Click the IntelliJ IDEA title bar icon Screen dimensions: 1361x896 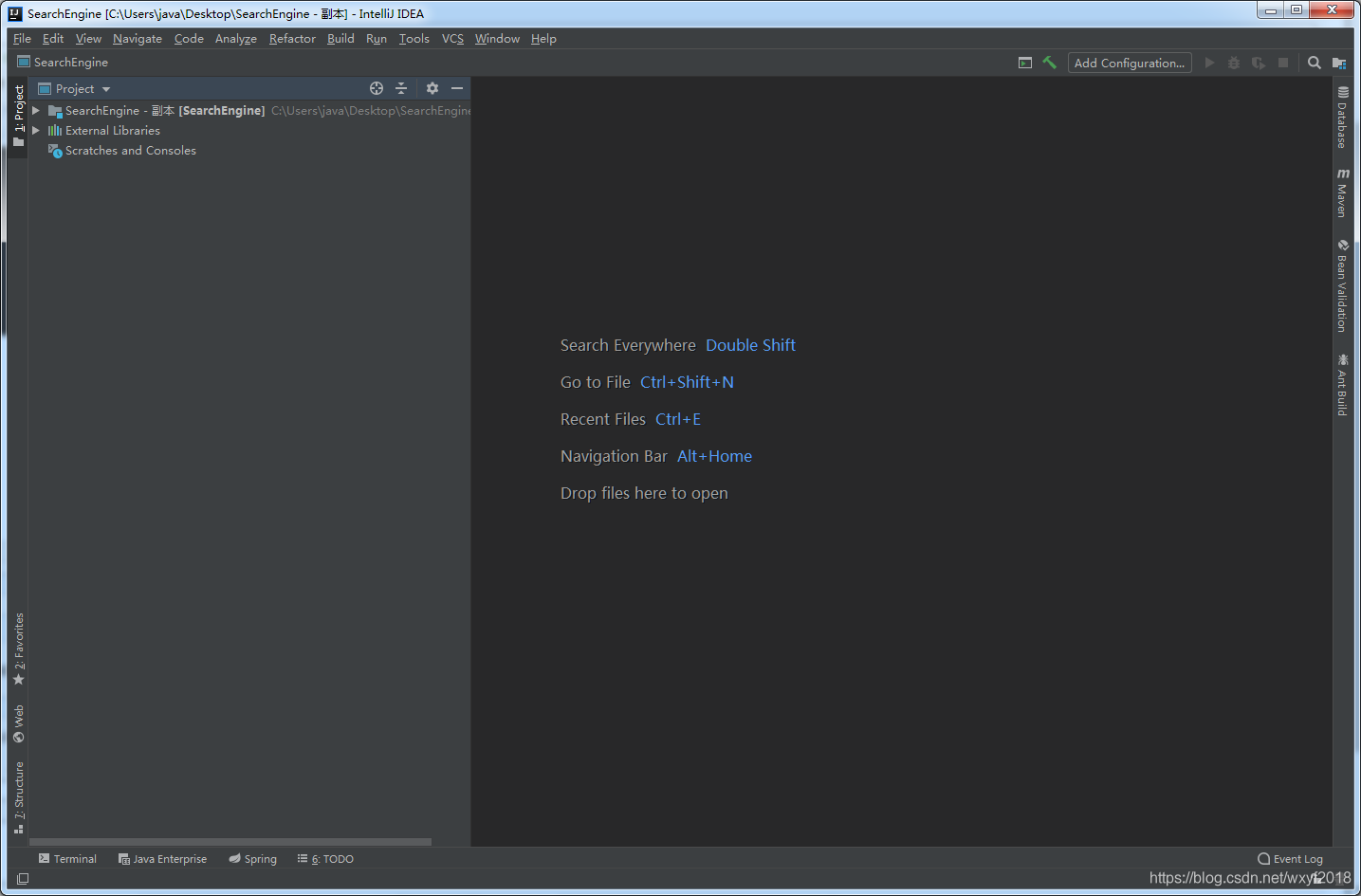point(15,13)
